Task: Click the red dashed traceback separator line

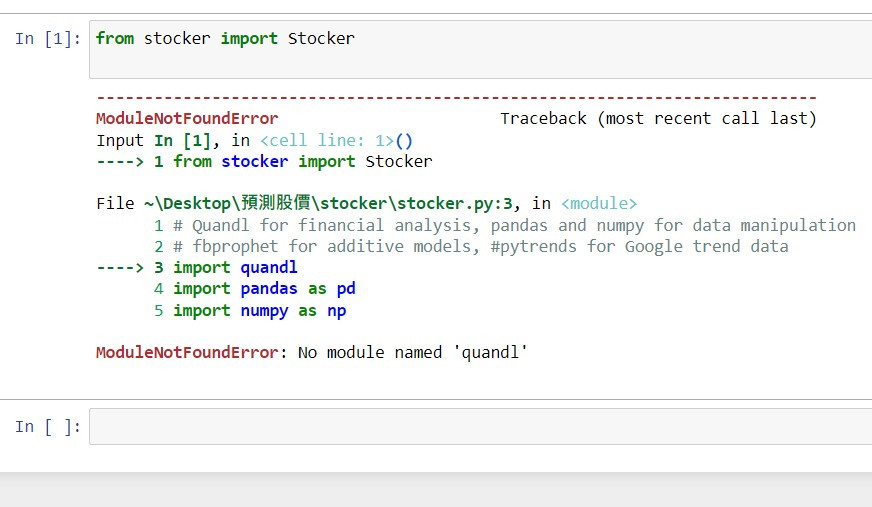Action: pos(456,98)
